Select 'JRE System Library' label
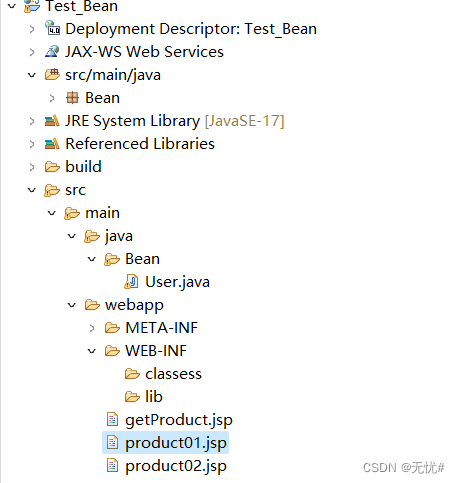460x483 pixels. tap(133, 121)
